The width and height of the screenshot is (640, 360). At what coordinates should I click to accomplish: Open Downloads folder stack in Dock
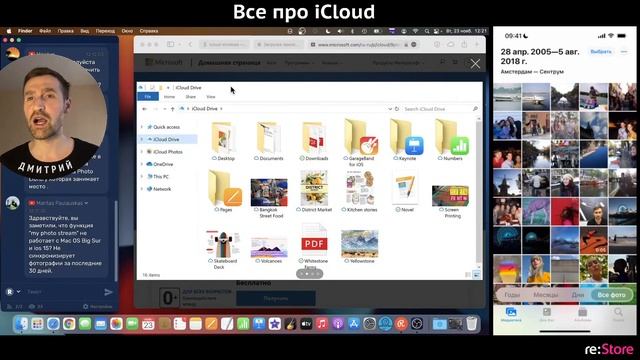(x=440, y=324)
